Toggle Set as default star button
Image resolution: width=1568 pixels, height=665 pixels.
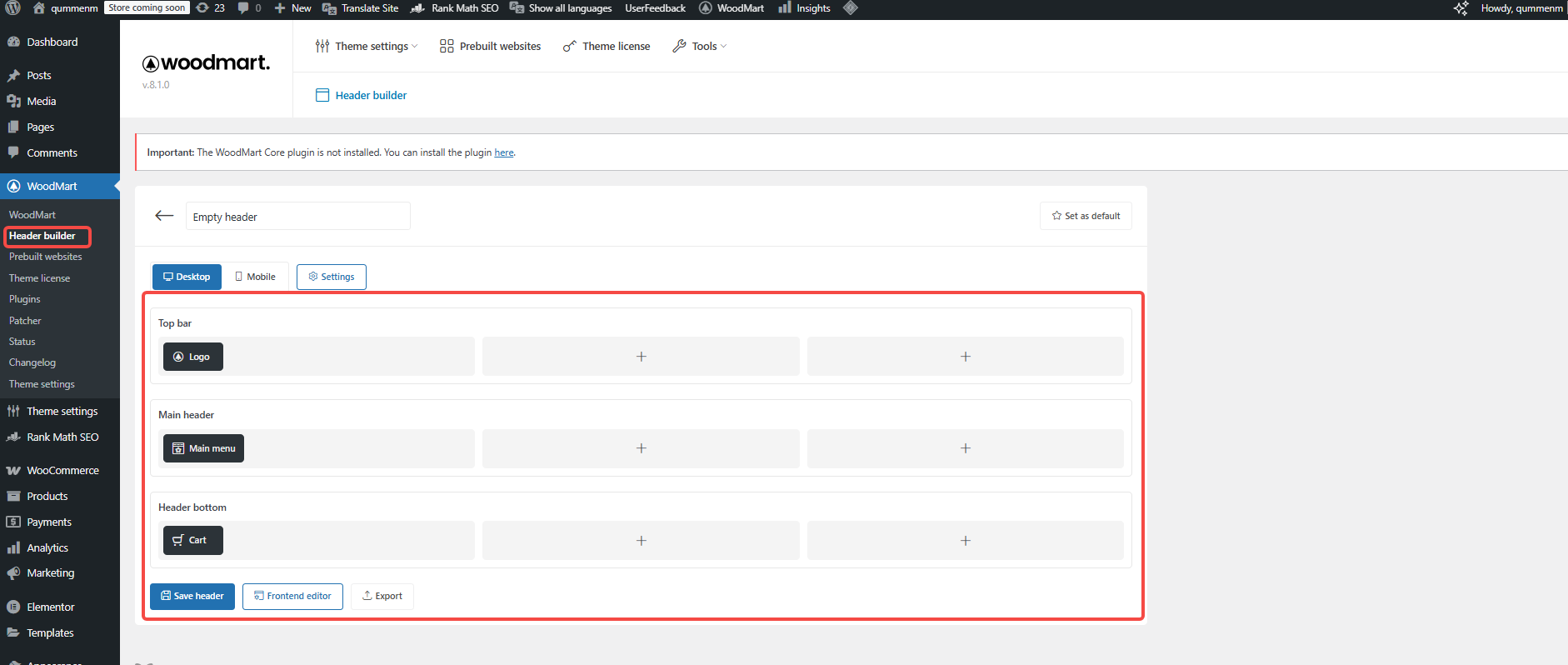pyautogui.click(x=1086, y=216)
